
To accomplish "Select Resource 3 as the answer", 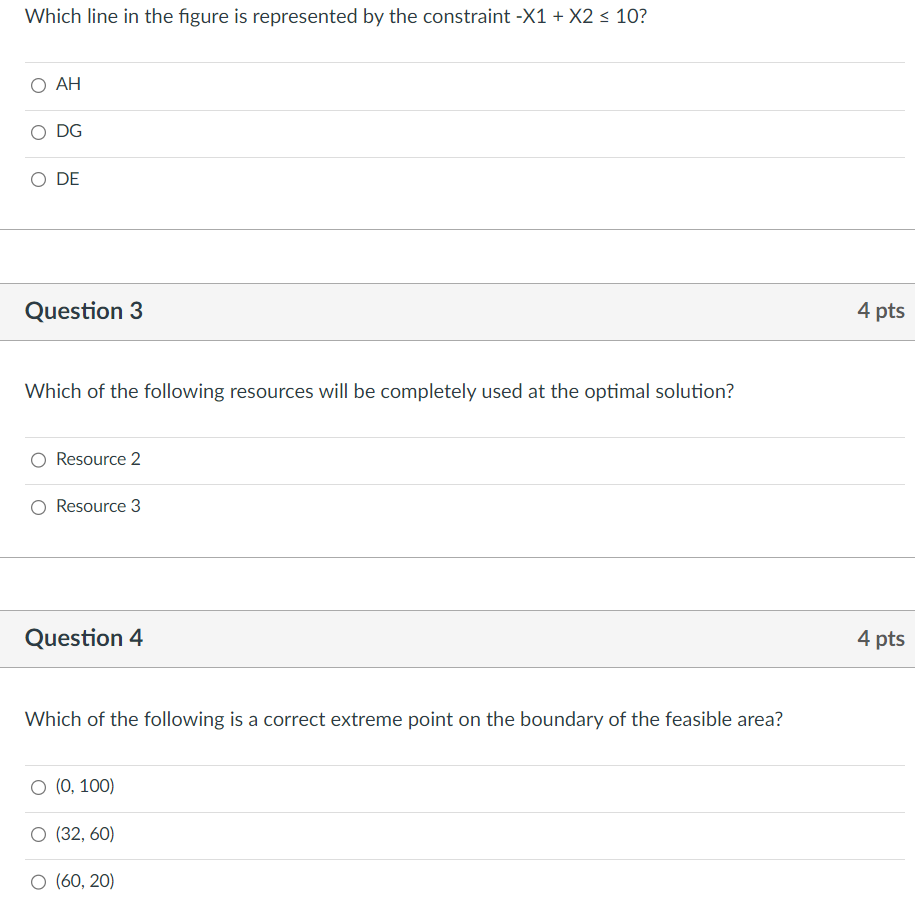I will pyautogui.click(x=37, y=507).
